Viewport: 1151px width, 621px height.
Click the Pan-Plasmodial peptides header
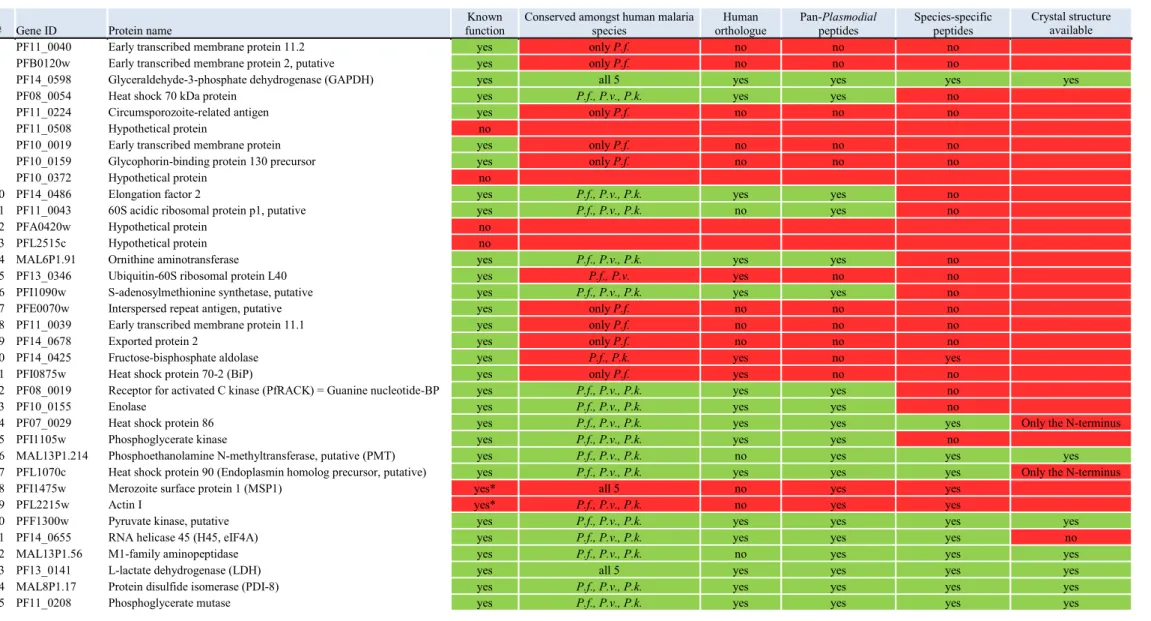pos(838,23)
